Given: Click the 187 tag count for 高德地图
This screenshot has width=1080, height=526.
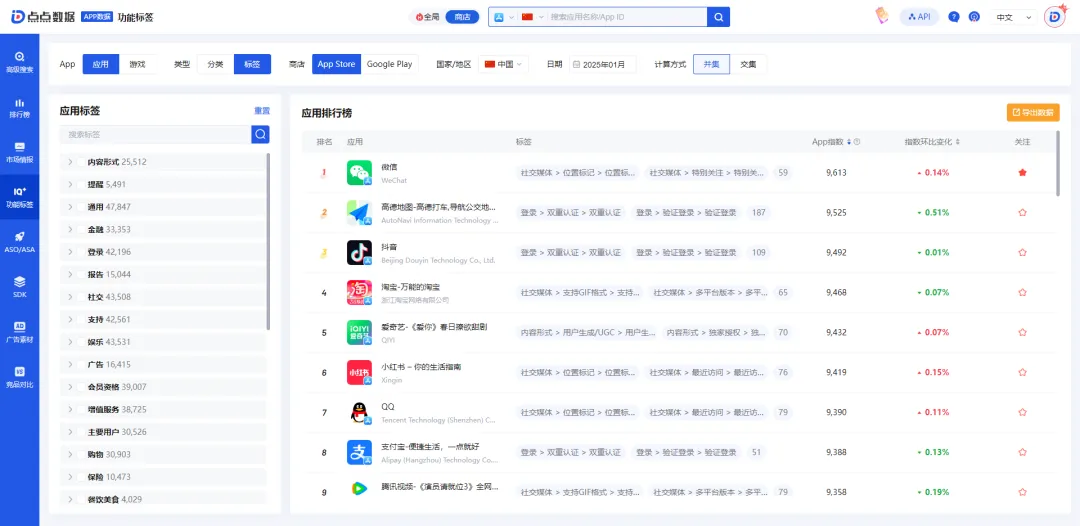Looking at the screenshot, I should [758, 213].
